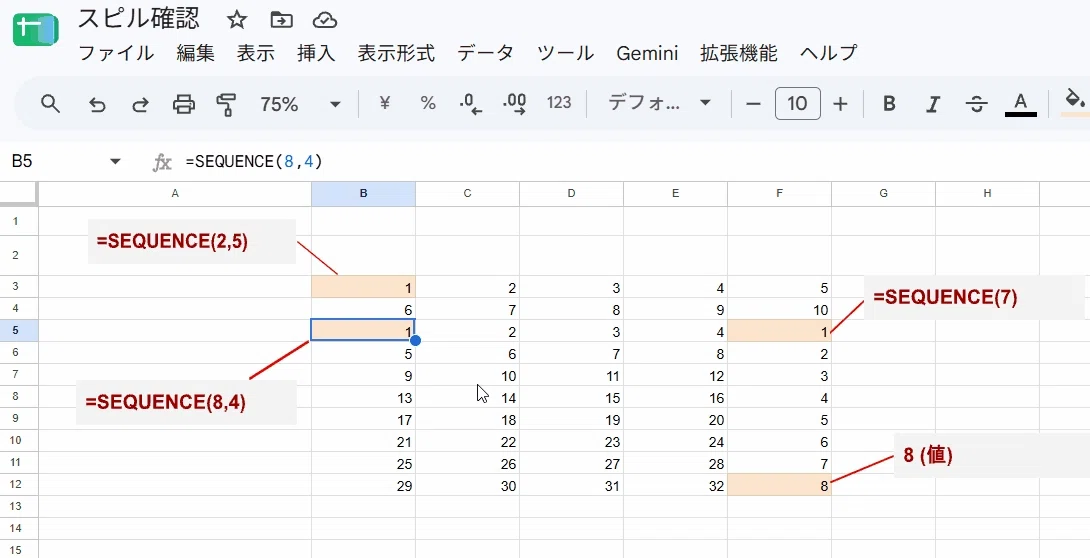Increase decimal places
Screen dimensions: 1090x558
pyautogui.click(x=514, y=104)
